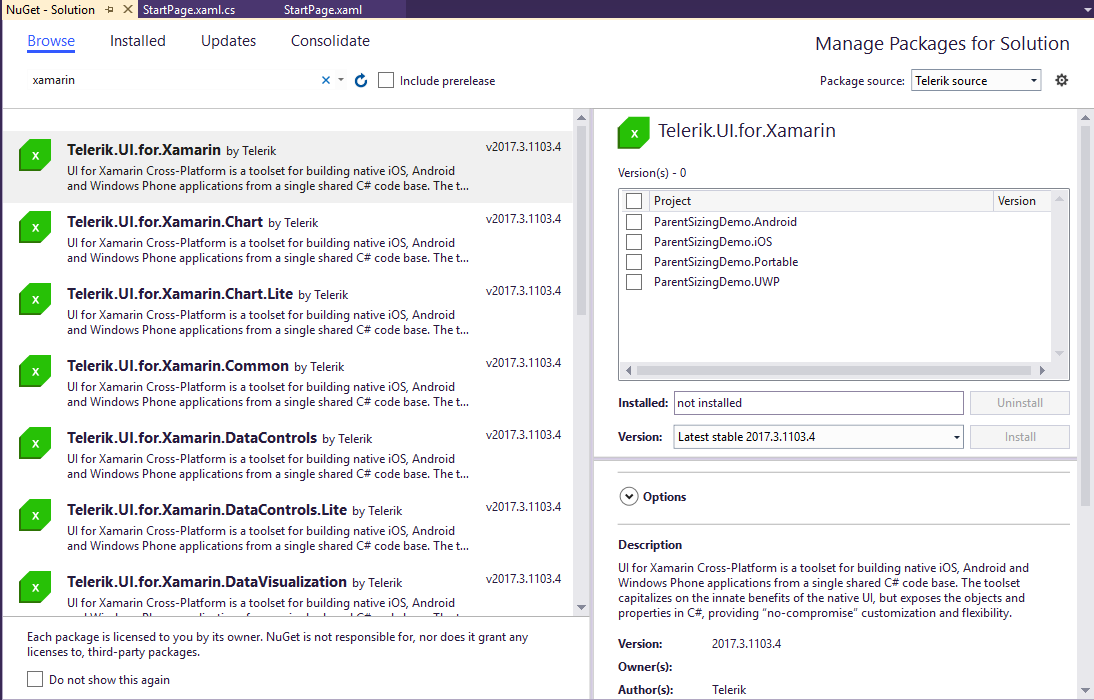
Task: Click the project list scroll right arrow
Action: coord(1042,371)
